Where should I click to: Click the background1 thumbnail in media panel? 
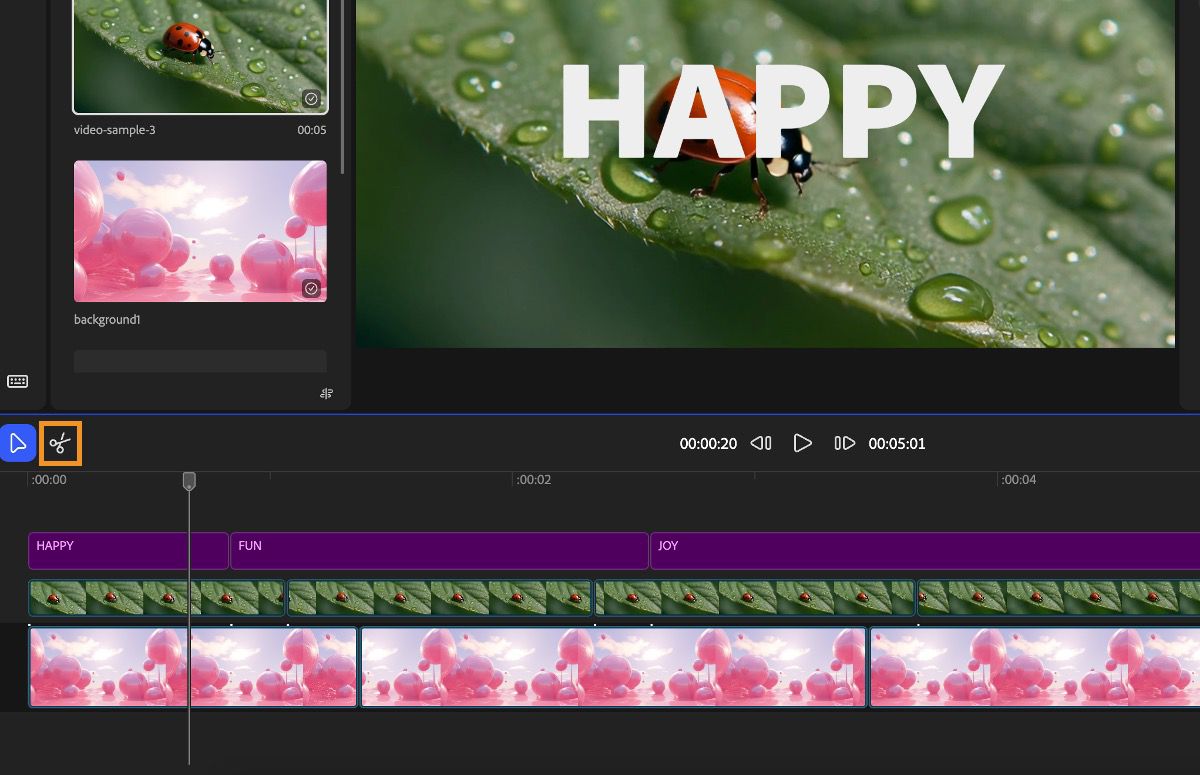pyautogui.click(x=200, y=231)
